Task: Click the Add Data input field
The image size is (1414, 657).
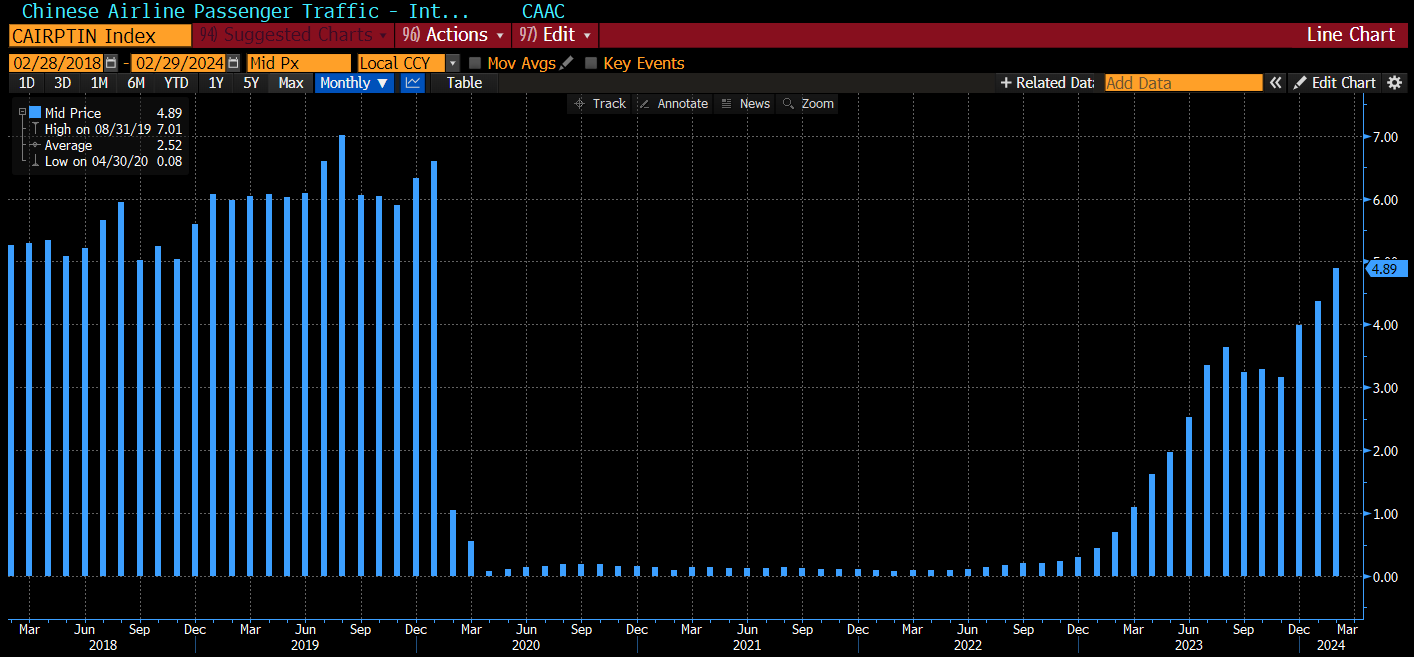Action: pyautogui.click(x=1183, y=83)
